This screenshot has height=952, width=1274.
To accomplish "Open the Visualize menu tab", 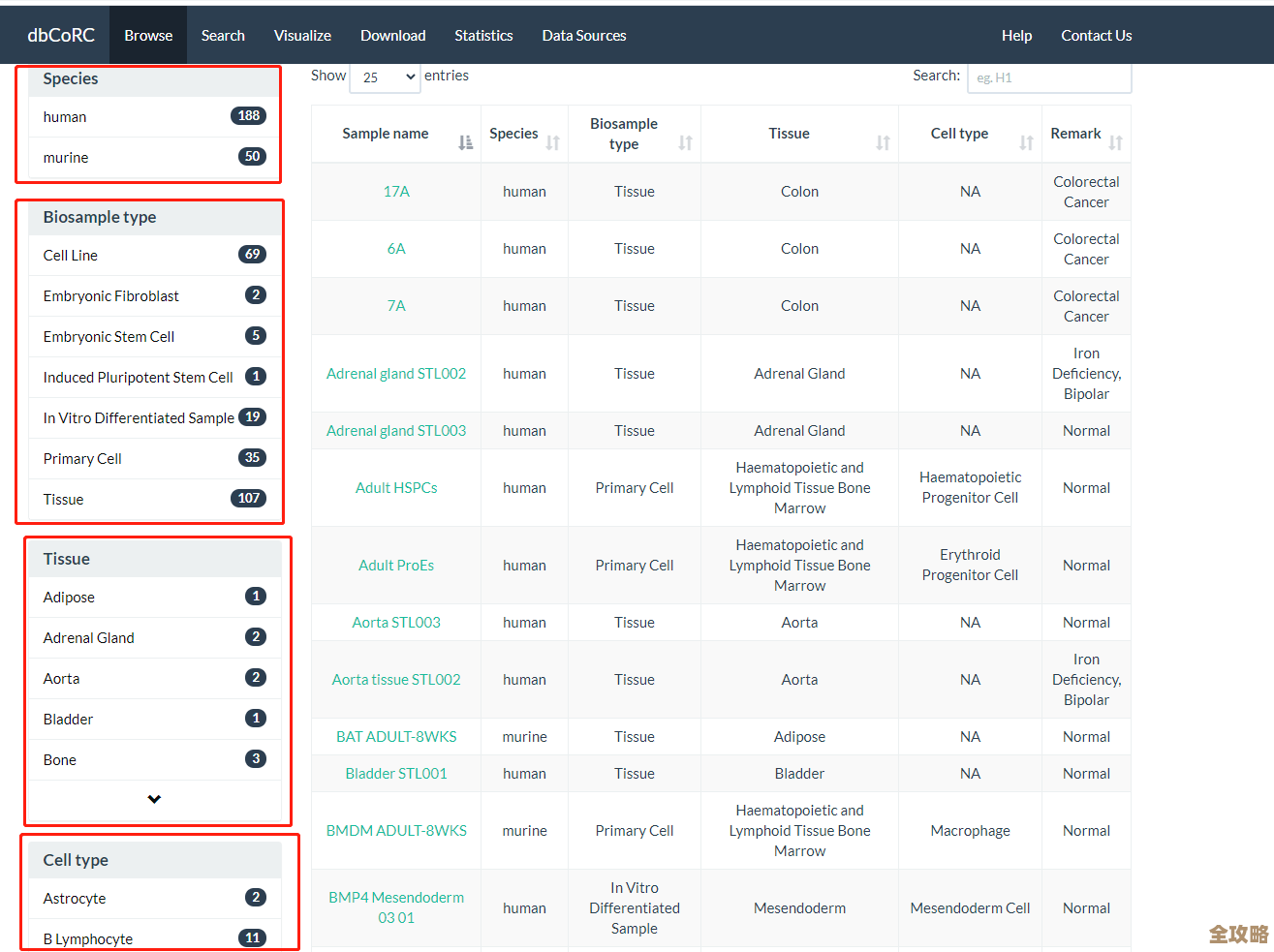I will 302,36.
